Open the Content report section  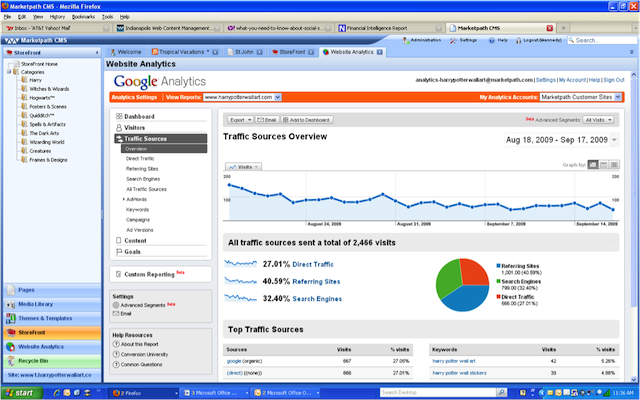[135, 241]
